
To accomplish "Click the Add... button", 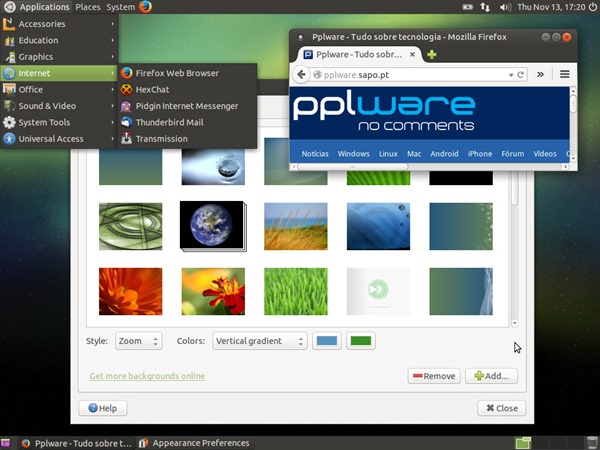I will 491,376.
